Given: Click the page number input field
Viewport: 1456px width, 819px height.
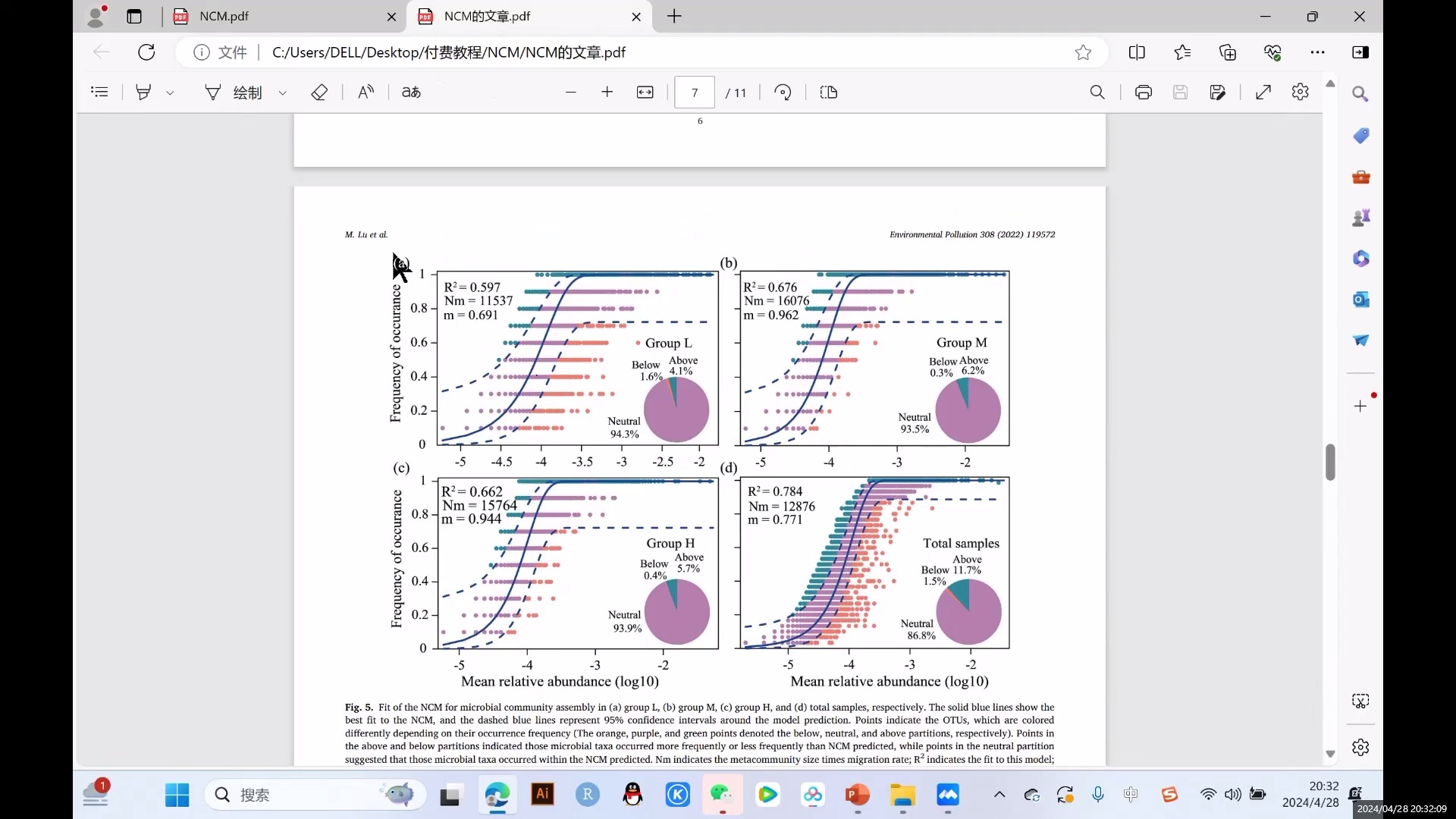Looking at the screenshot, I should 695,93.
